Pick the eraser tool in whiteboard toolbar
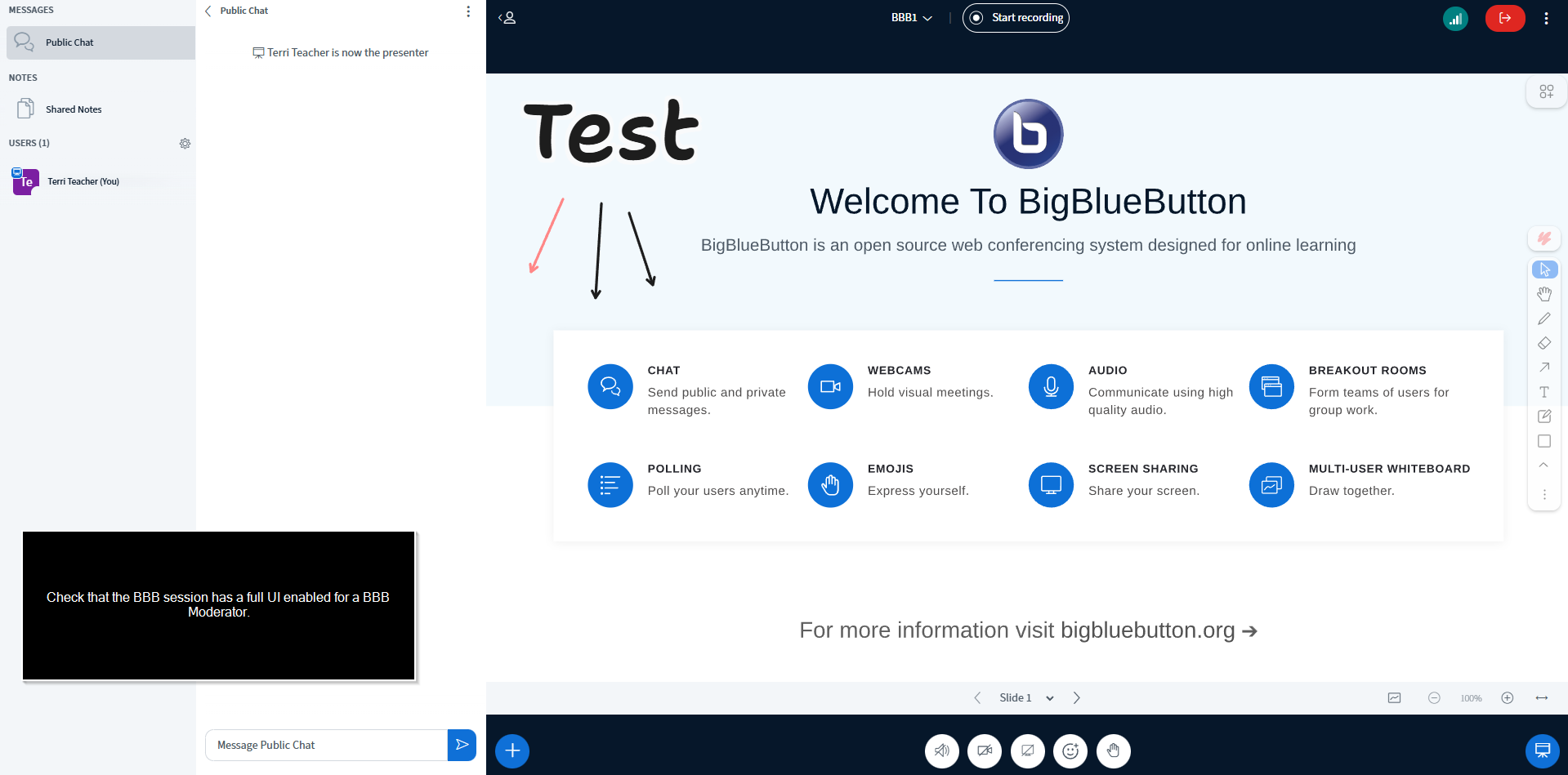This screenshot has width=1568, height=775. point(1544,343)
